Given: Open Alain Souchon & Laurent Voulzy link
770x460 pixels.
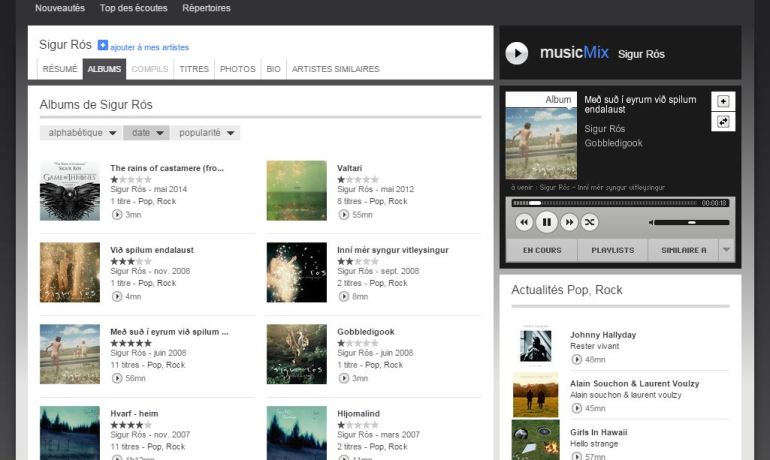Looking at the screenshot, I should pyautogui.click(x=634, y=383).
